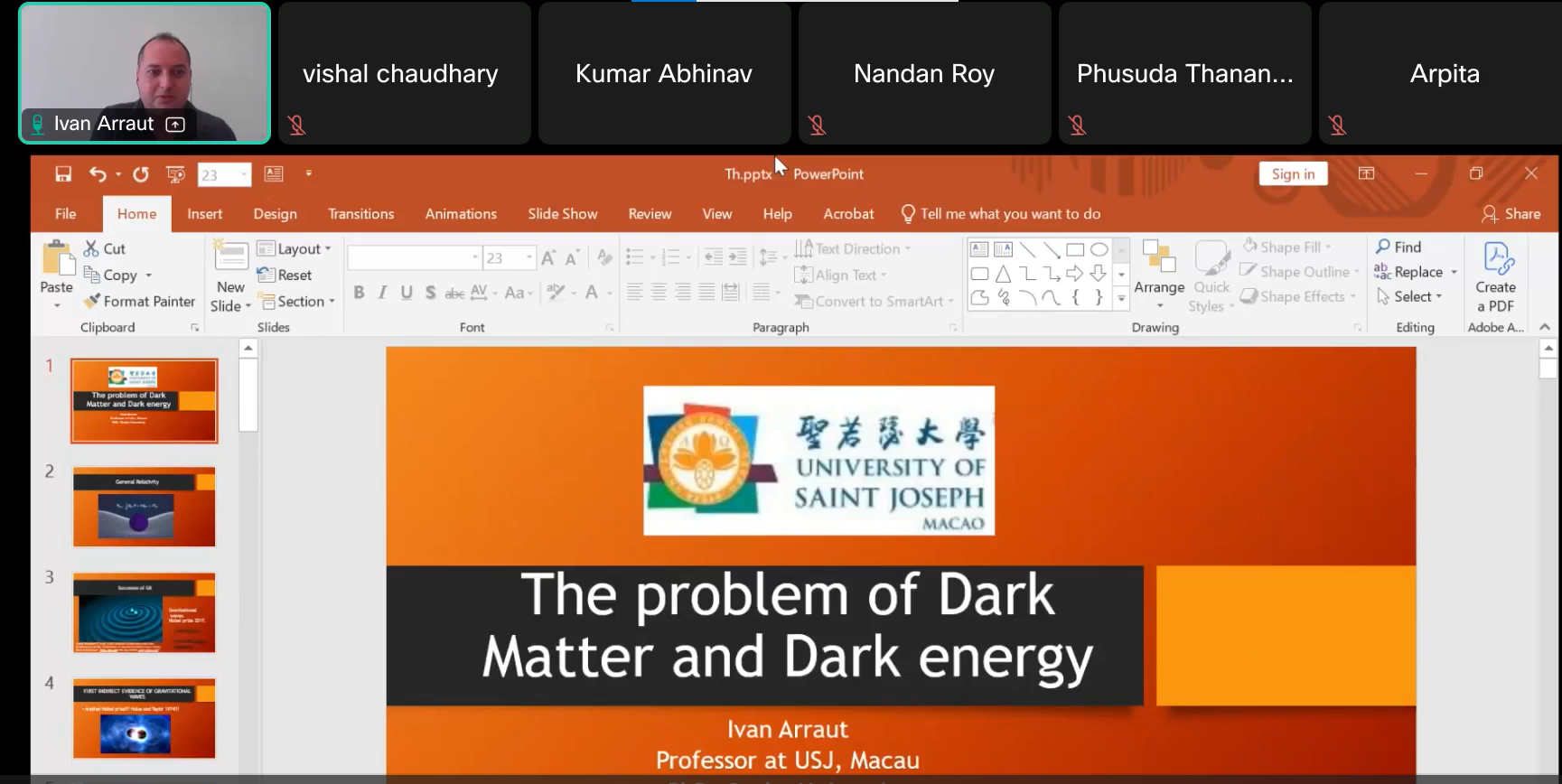This screenshot has width=1562, height=784.
Task: Click the Sign in button
Action: pos(1293,174)
